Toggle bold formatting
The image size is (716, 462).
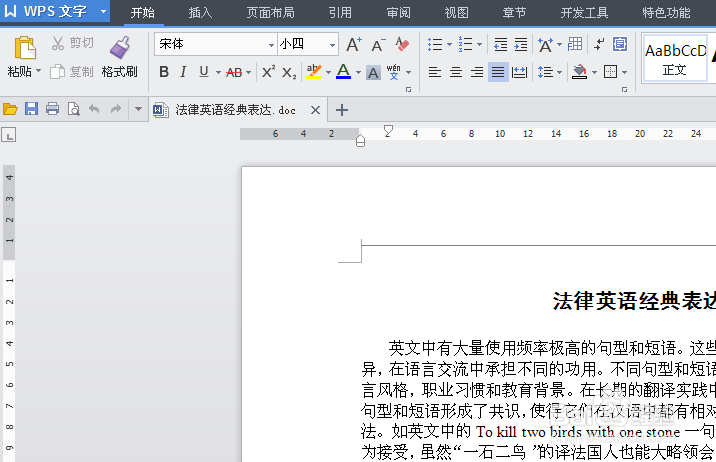(x=164, y=72)
